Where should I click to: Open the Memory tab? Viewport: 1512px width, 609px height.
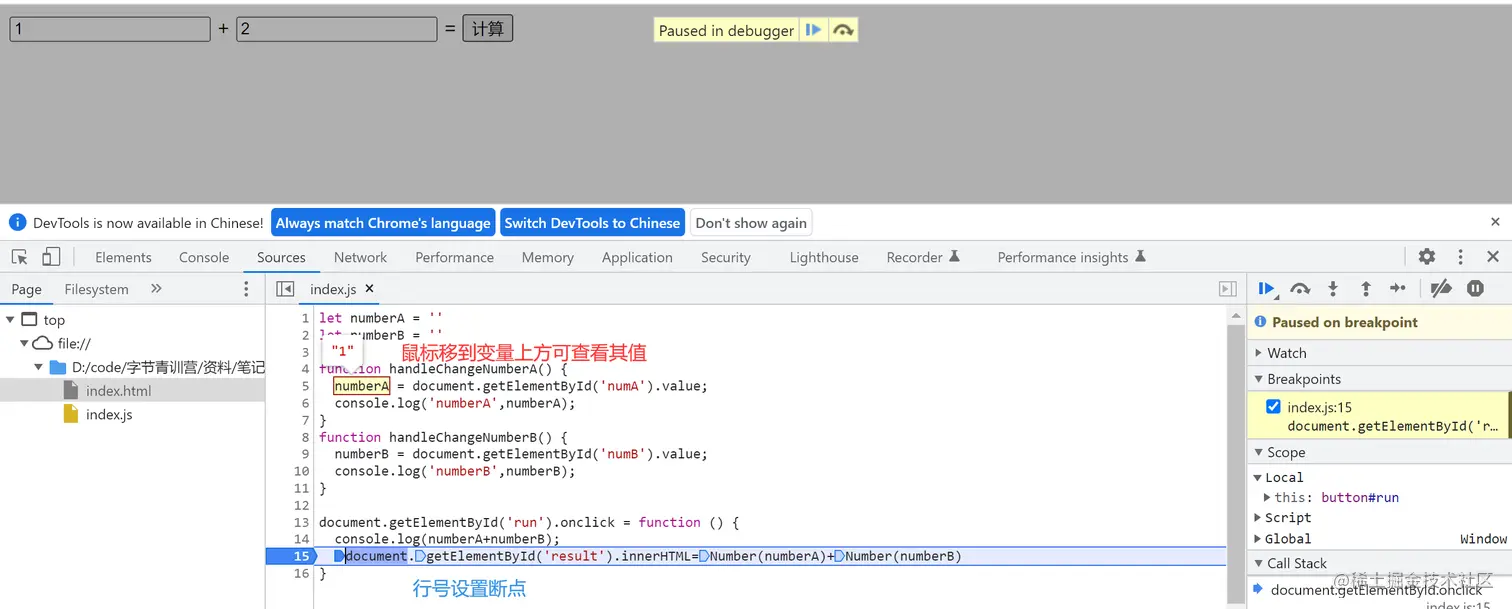pos(547,257)
